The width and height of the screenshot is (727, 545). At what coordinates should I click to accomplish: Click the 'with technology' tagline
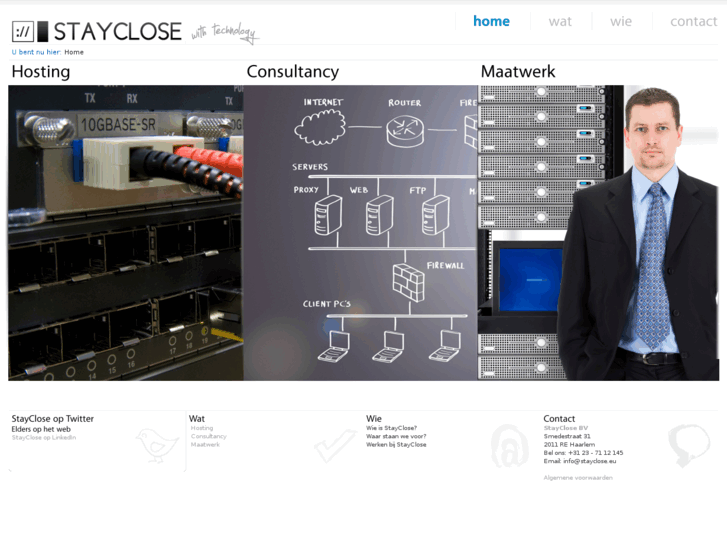click(x=225, y=32)
